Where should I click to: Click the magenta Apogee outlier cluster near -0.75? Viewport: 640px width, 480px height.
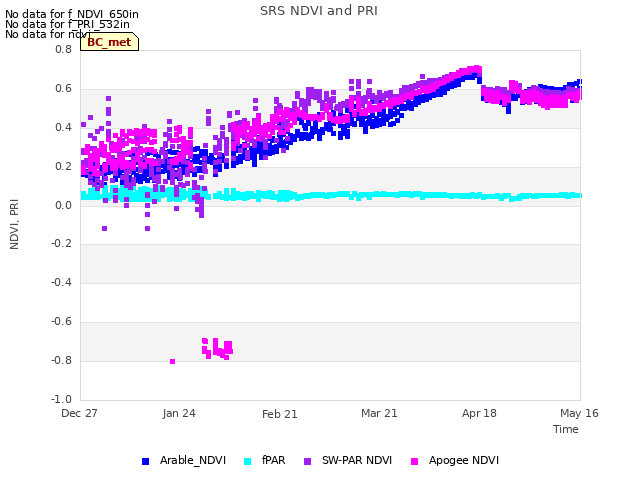coord(218,349)
